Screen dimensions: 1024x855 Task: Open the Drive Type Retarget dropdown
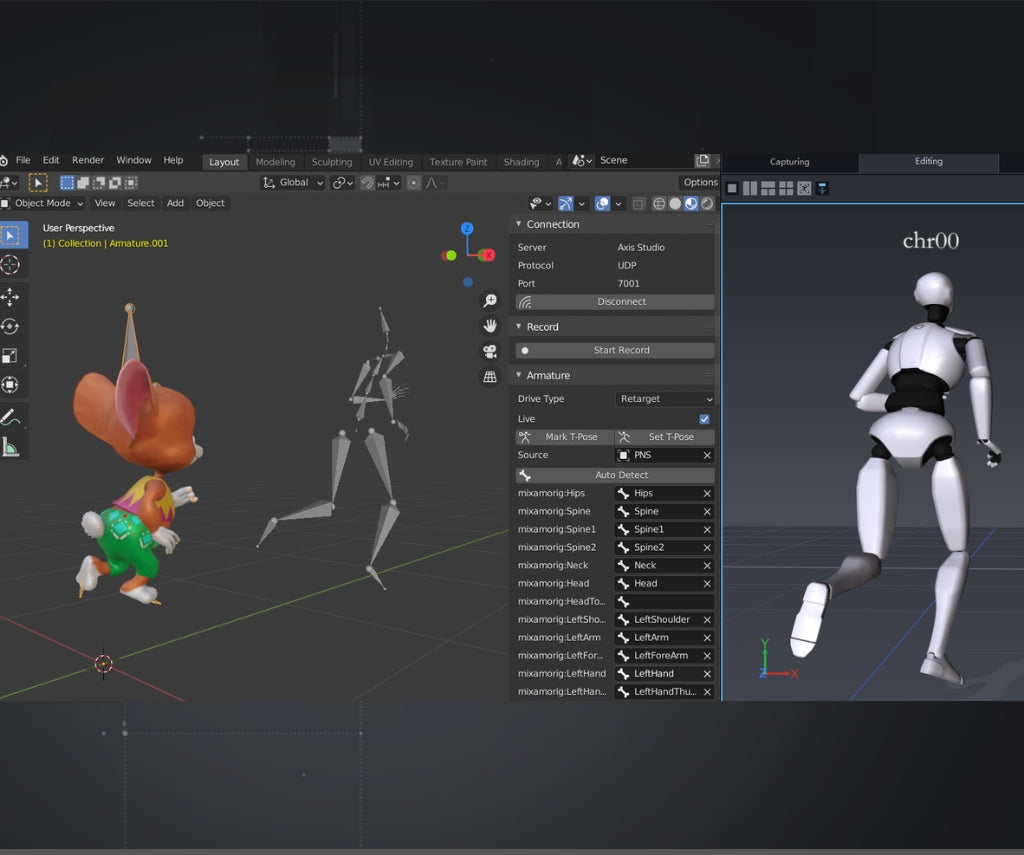664,398
